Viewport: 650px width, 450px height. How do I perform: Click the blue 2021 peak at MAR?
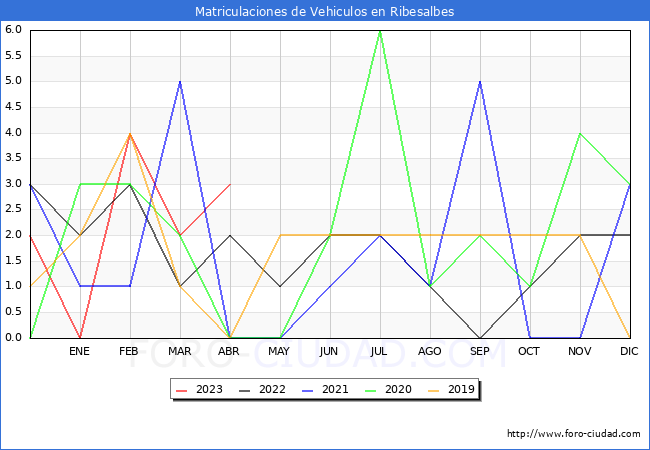180,82
